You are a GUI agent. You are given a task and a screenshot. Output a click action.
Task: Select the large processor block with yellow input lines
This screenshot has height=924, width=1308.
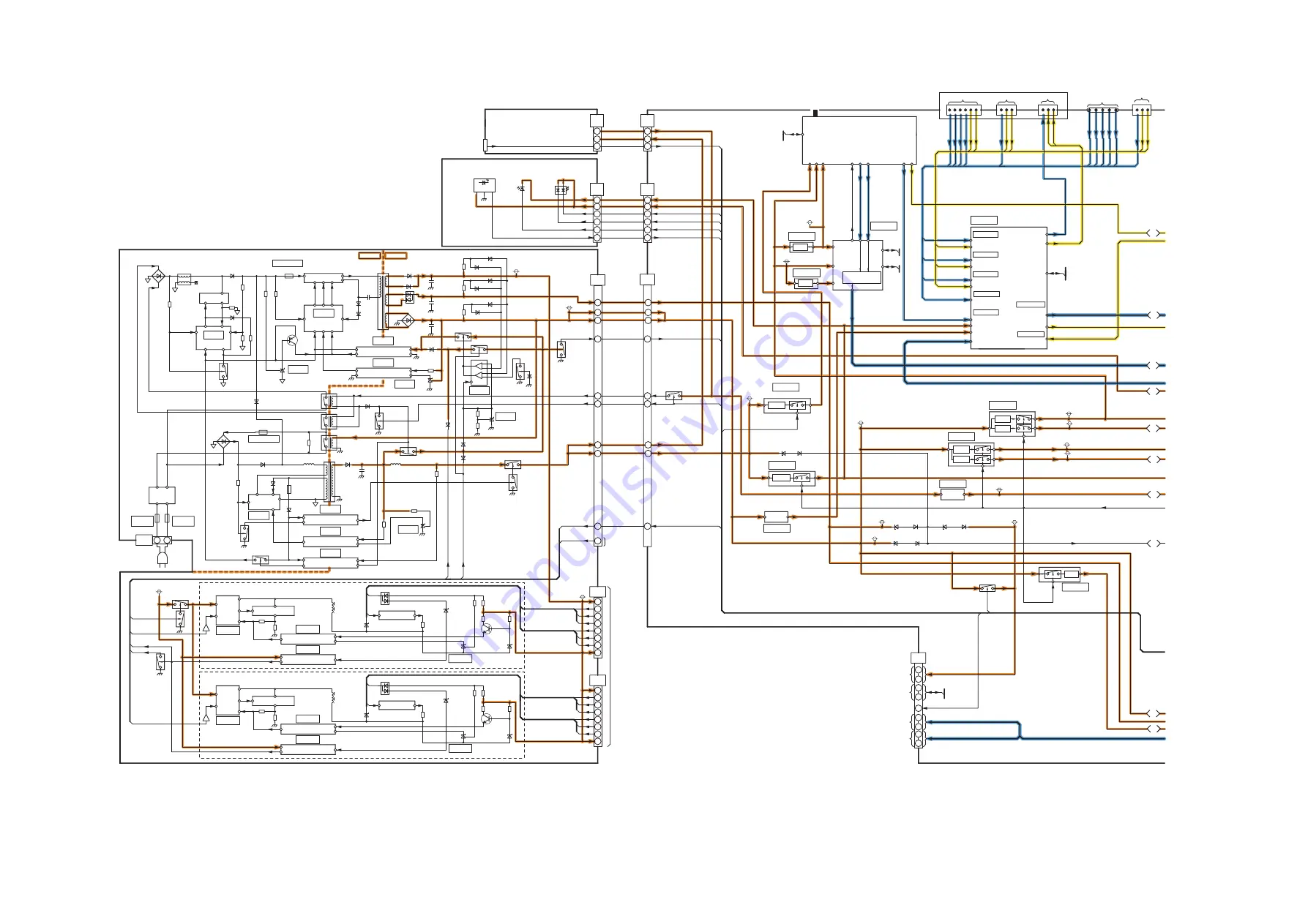click(1009, 288)
